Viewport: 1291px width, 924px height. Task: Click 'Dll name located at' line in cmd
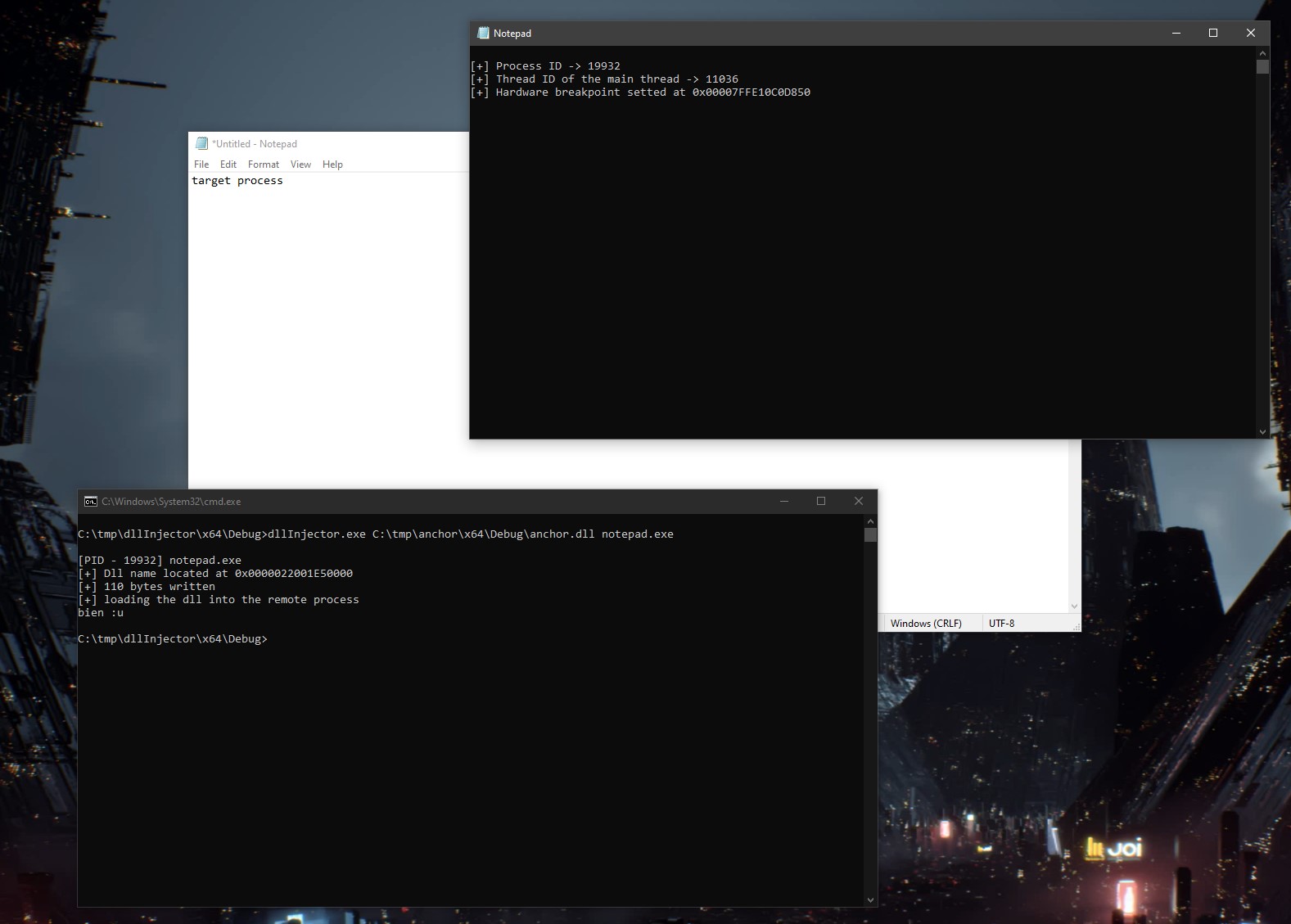click(x=215, y=574)
